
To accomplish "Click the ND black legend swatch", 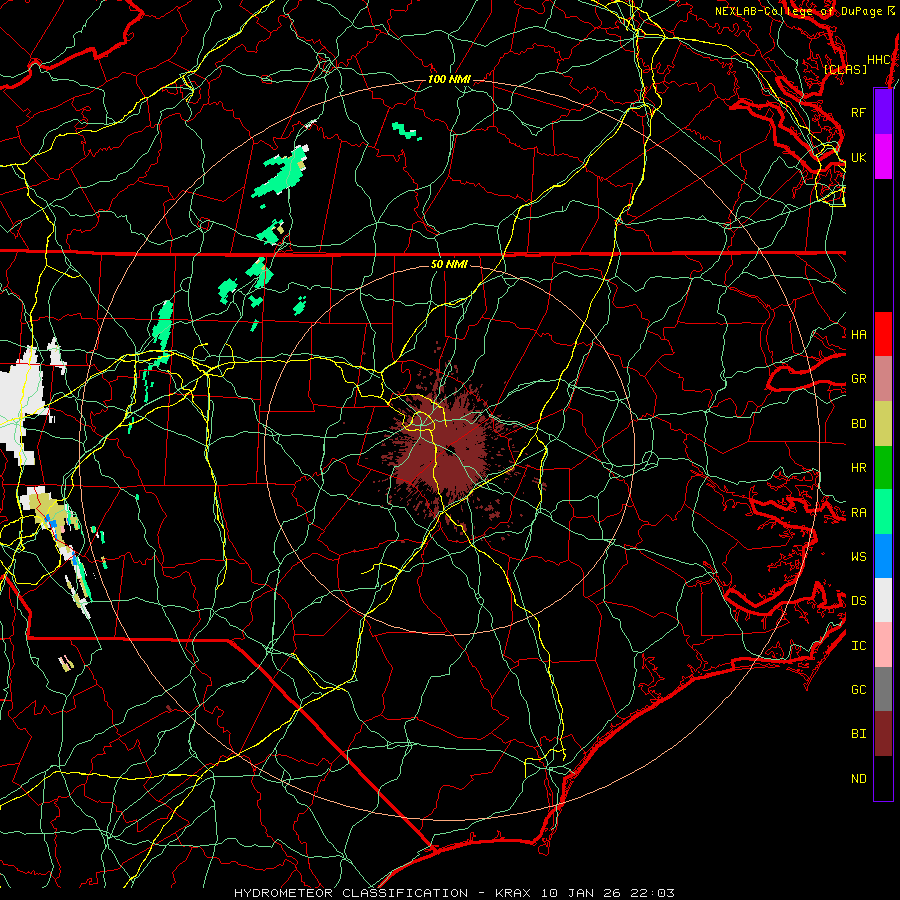I will [883, 778].
